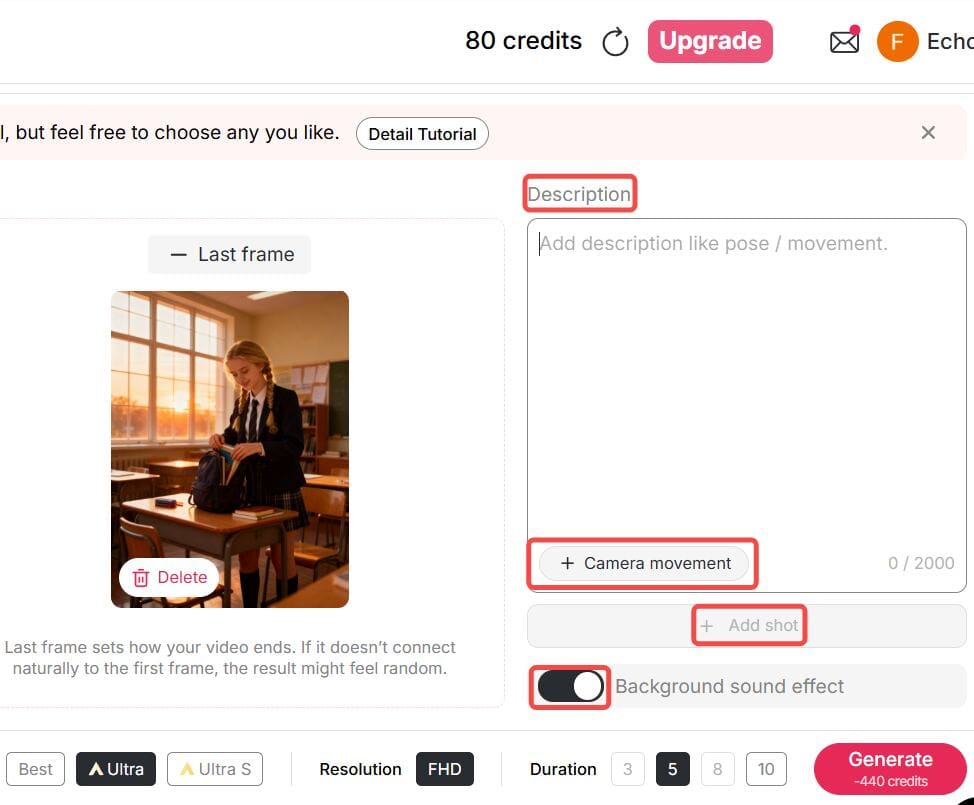Image resolution: width=974 pixels, height=805 pixels.
Task: Refresh the credits counter
Action: (x=615, y=42)
